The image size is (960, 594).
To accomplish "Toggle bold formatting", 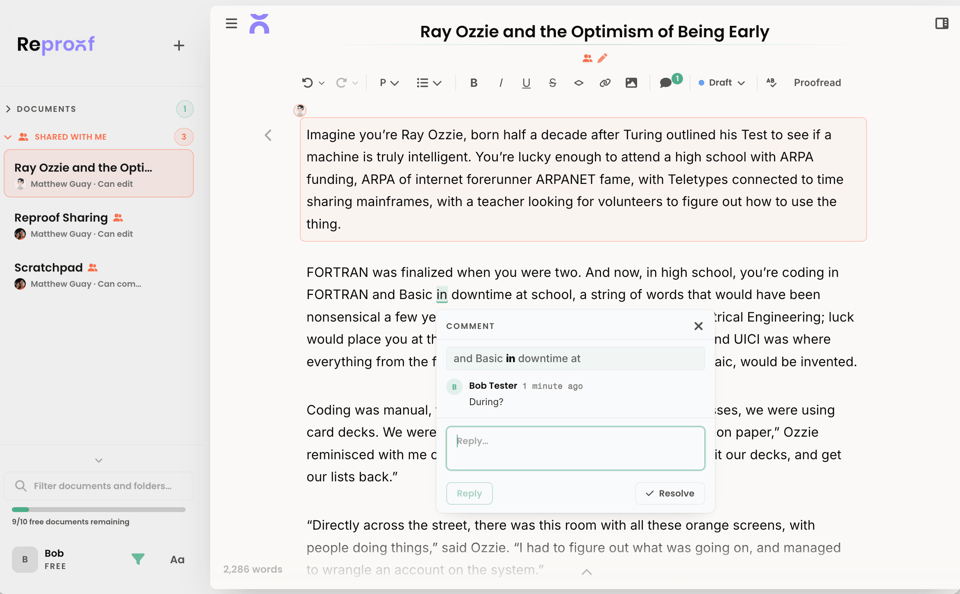I will [473, 83].
